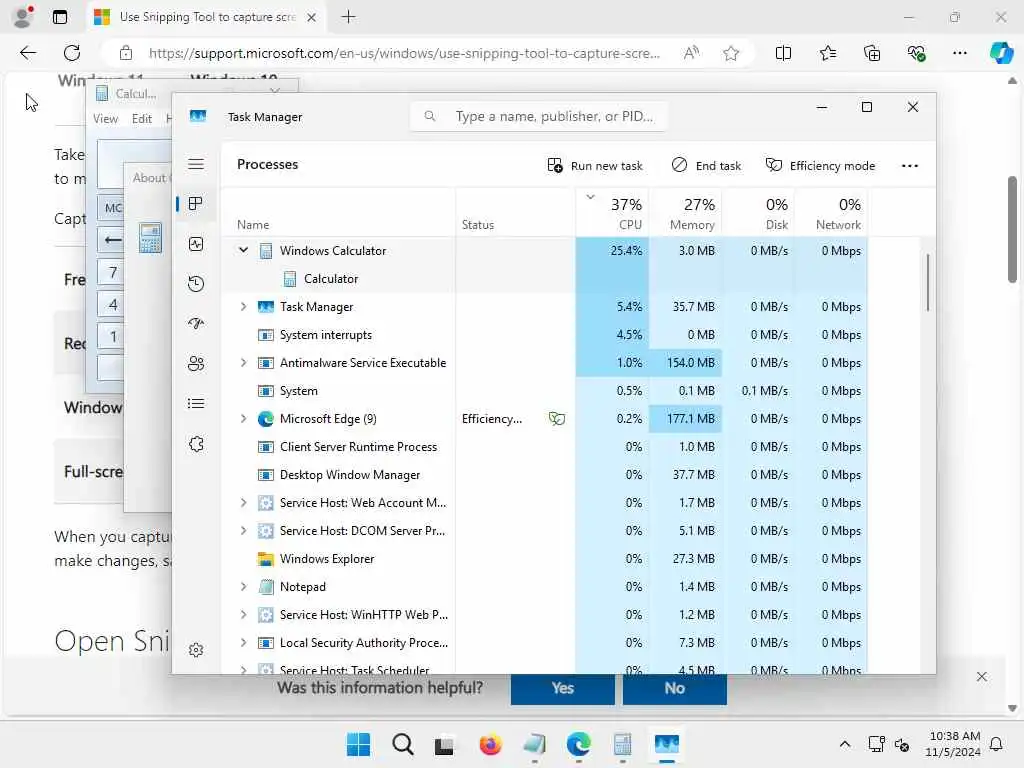Click Windows Calculator 25.4% CPU cell
This screenshot has width=1024, height=768.
pos(613,251)
